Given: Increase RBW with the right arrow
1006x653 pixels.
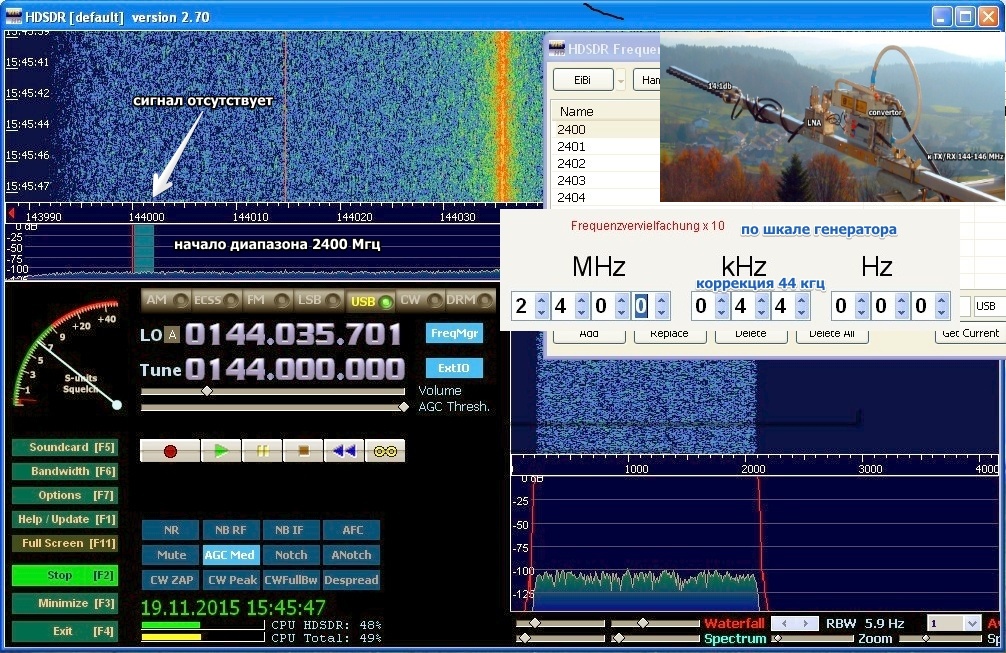Looking at the screenshot, I should pyautogui.click(x=807, y=623).
